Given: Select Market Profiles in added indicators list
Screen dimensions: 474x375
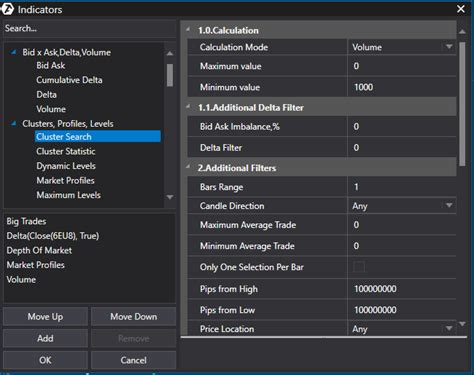Looking at the screenshot, I should click(35, 265).
